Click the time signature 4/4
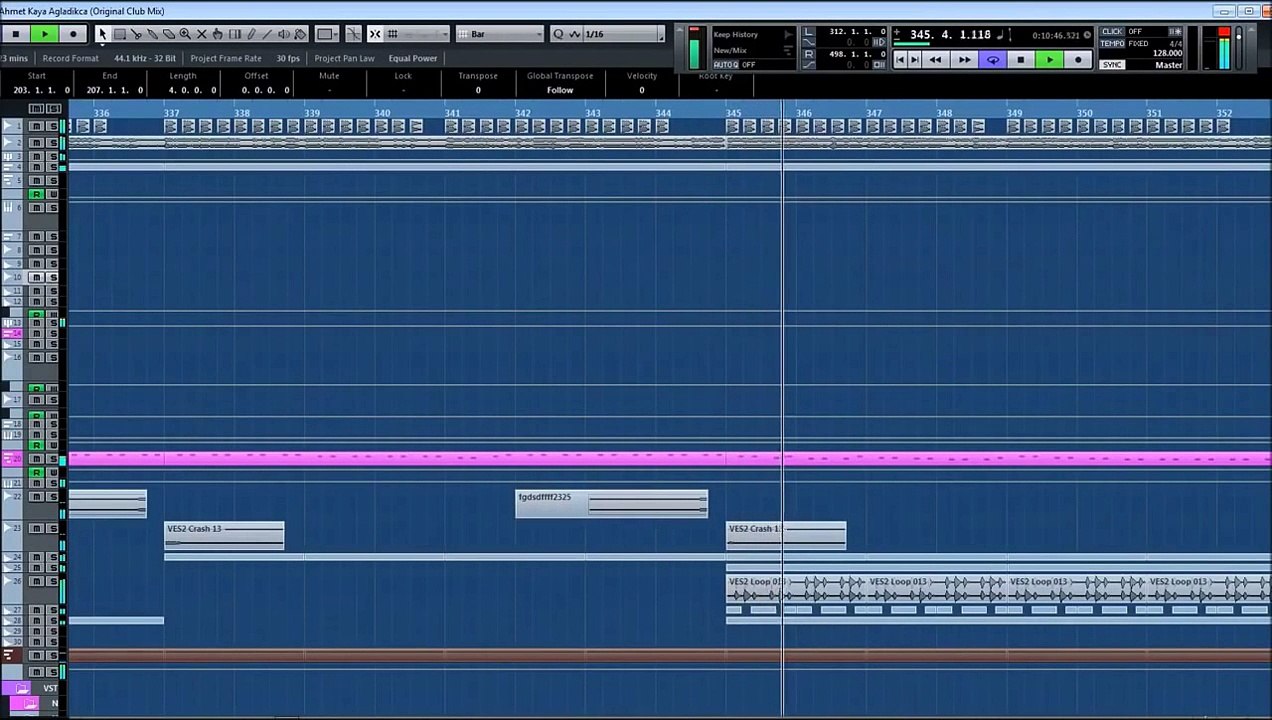This screenshot has height=720, width=1272. pyautogui.click(x=1176, y=43)
